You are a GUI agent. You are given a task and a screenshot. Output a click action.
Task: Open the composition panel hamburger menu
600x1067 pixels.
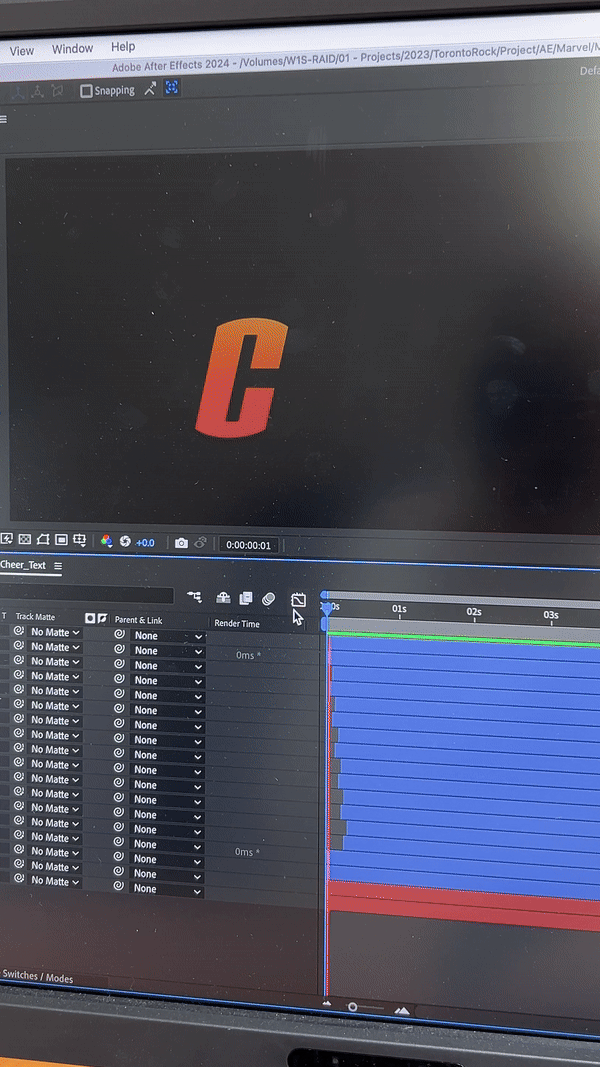point(3,120)
